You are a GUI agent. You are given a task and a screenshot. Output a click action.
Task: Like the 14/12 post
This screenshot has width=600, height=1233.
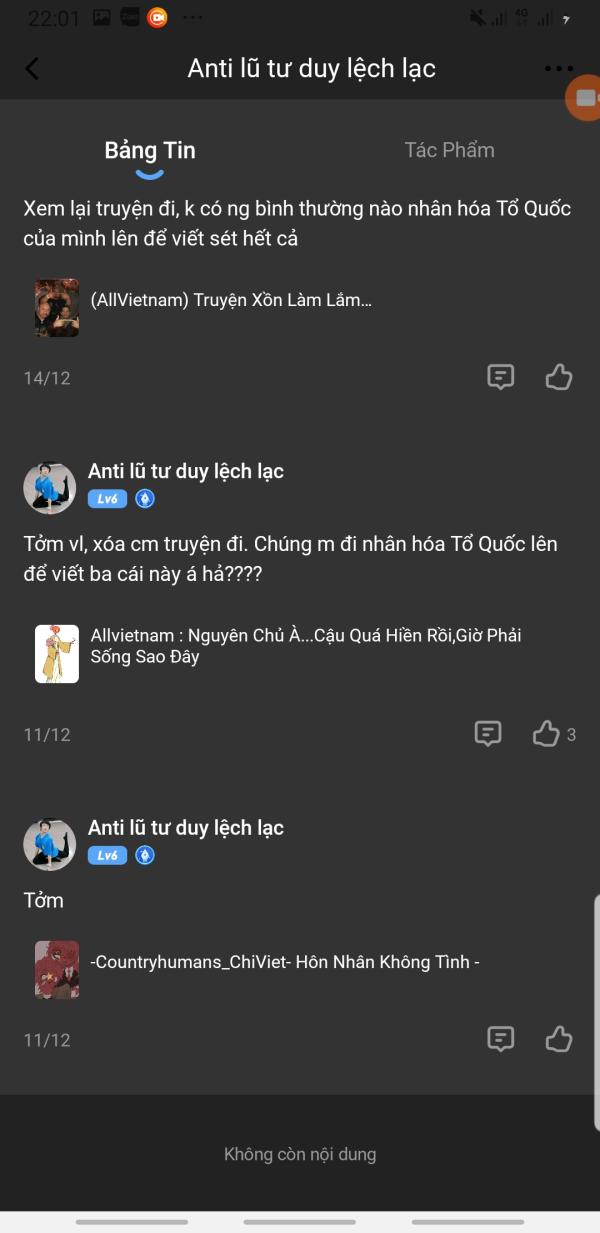558,376
